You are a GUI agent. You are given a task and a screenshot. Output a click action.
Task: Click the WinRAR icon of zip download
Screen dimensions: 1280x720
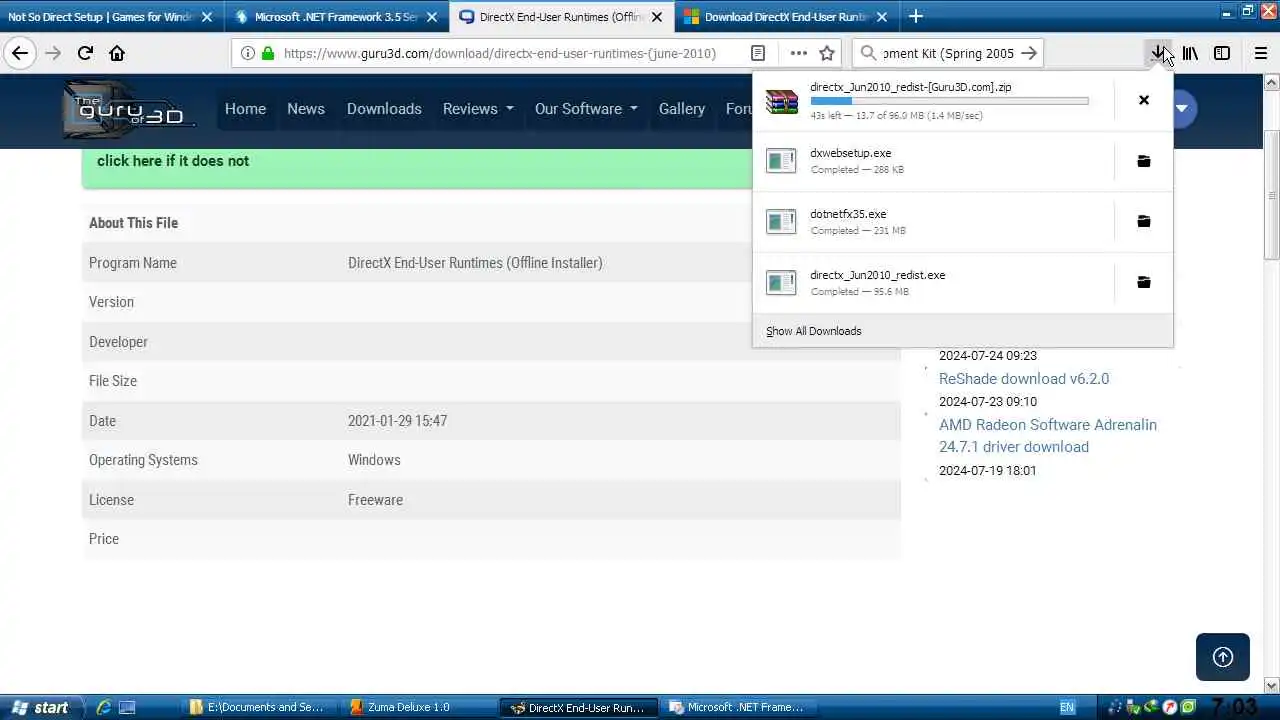click(x=782, y=100)
